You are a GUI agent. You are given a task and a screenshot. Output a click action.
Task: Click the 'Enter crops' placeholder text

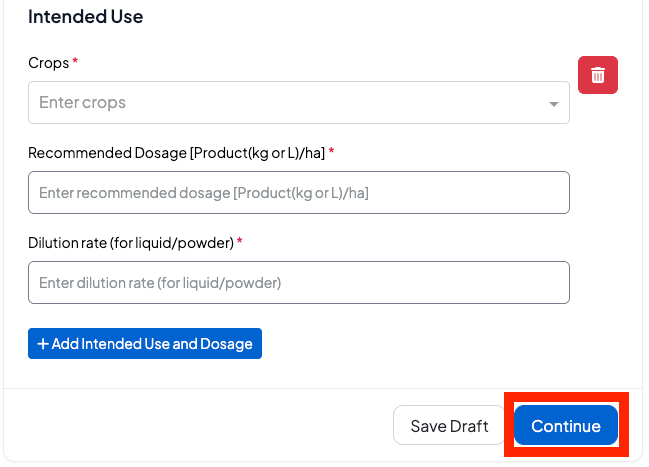[82, 103]
